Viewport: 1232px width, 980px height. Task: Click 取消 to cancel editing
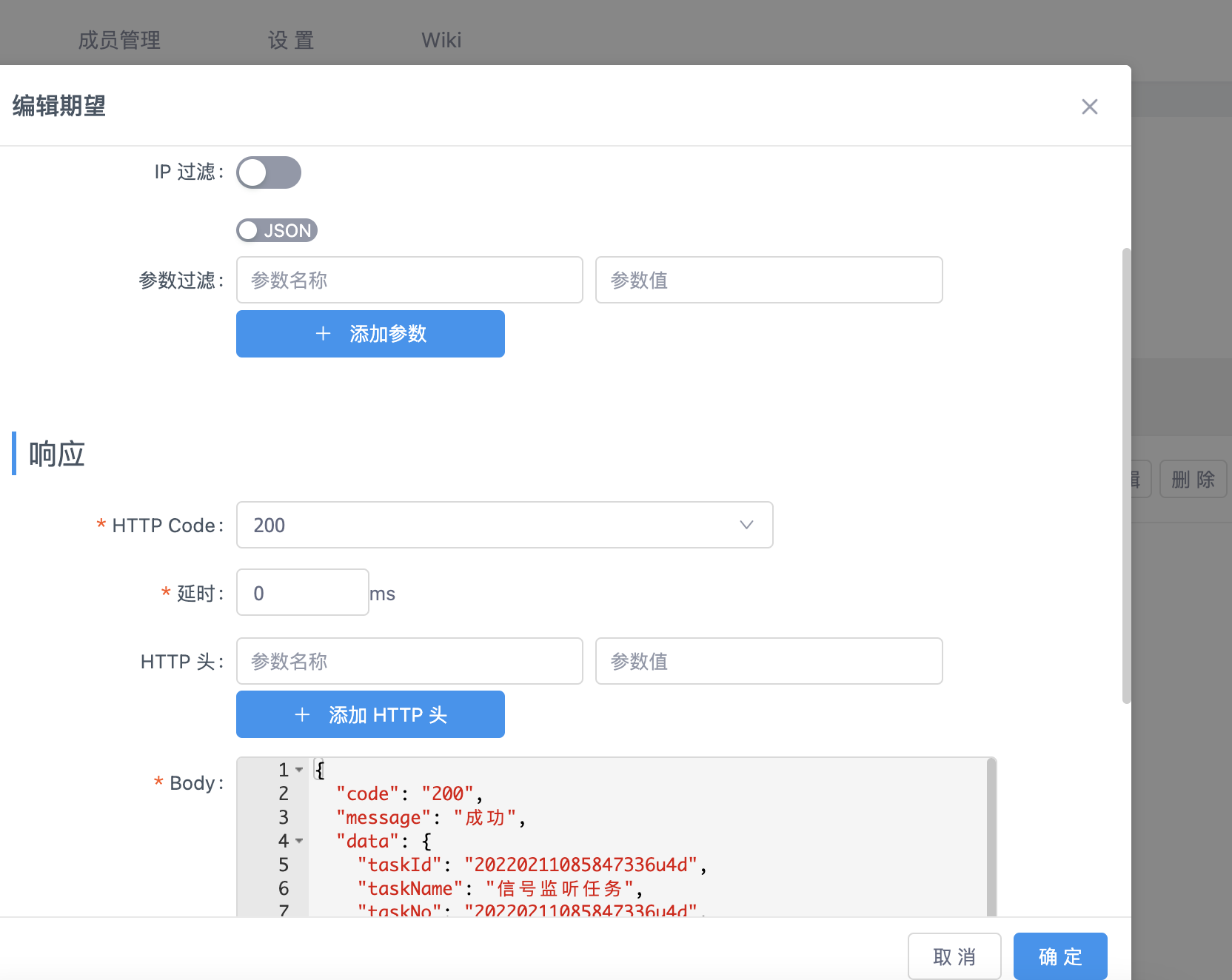pos(954,956)
